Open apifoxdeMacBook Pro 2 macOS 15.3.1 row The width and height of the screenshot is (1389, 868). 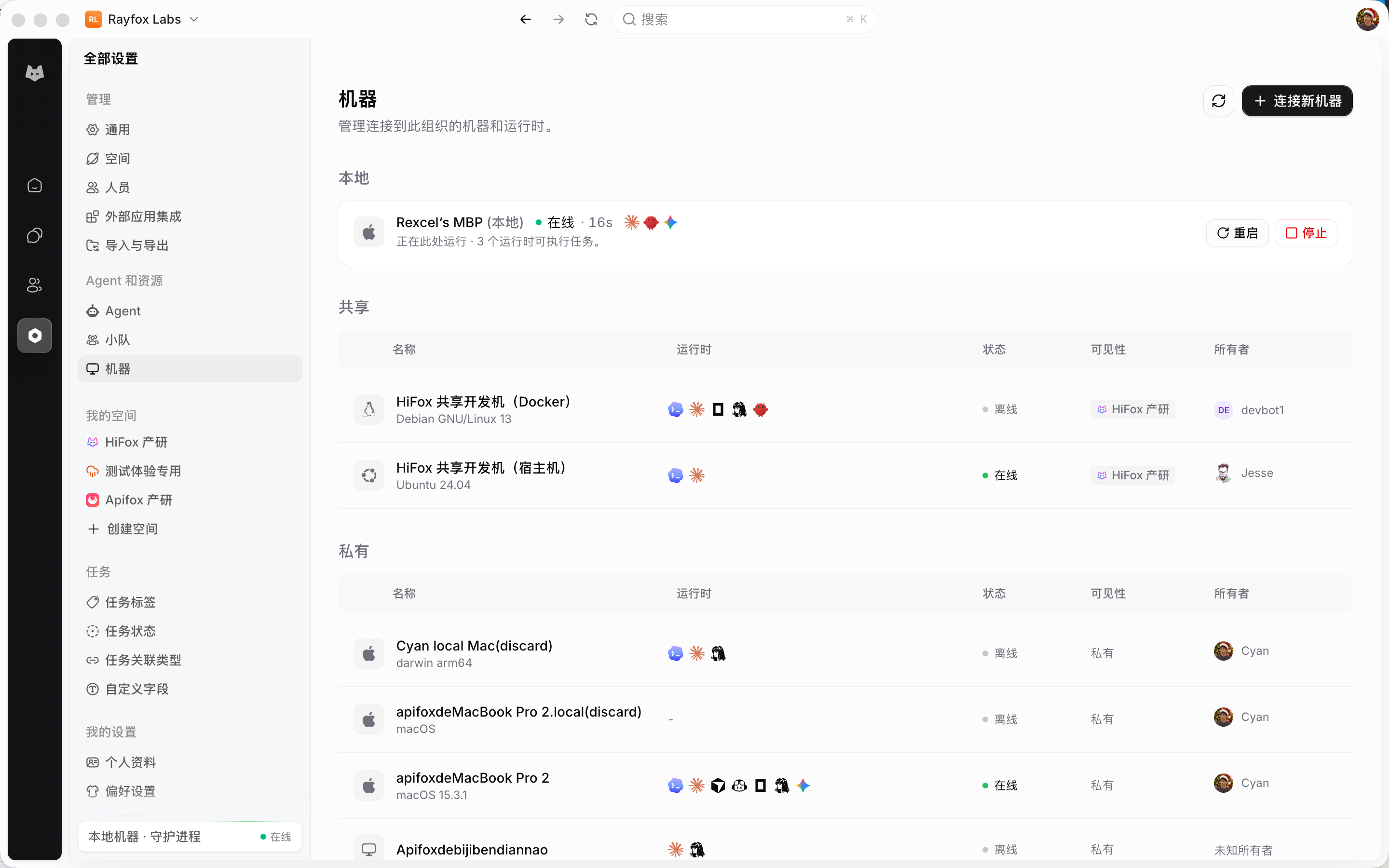(x=845, y=786)
